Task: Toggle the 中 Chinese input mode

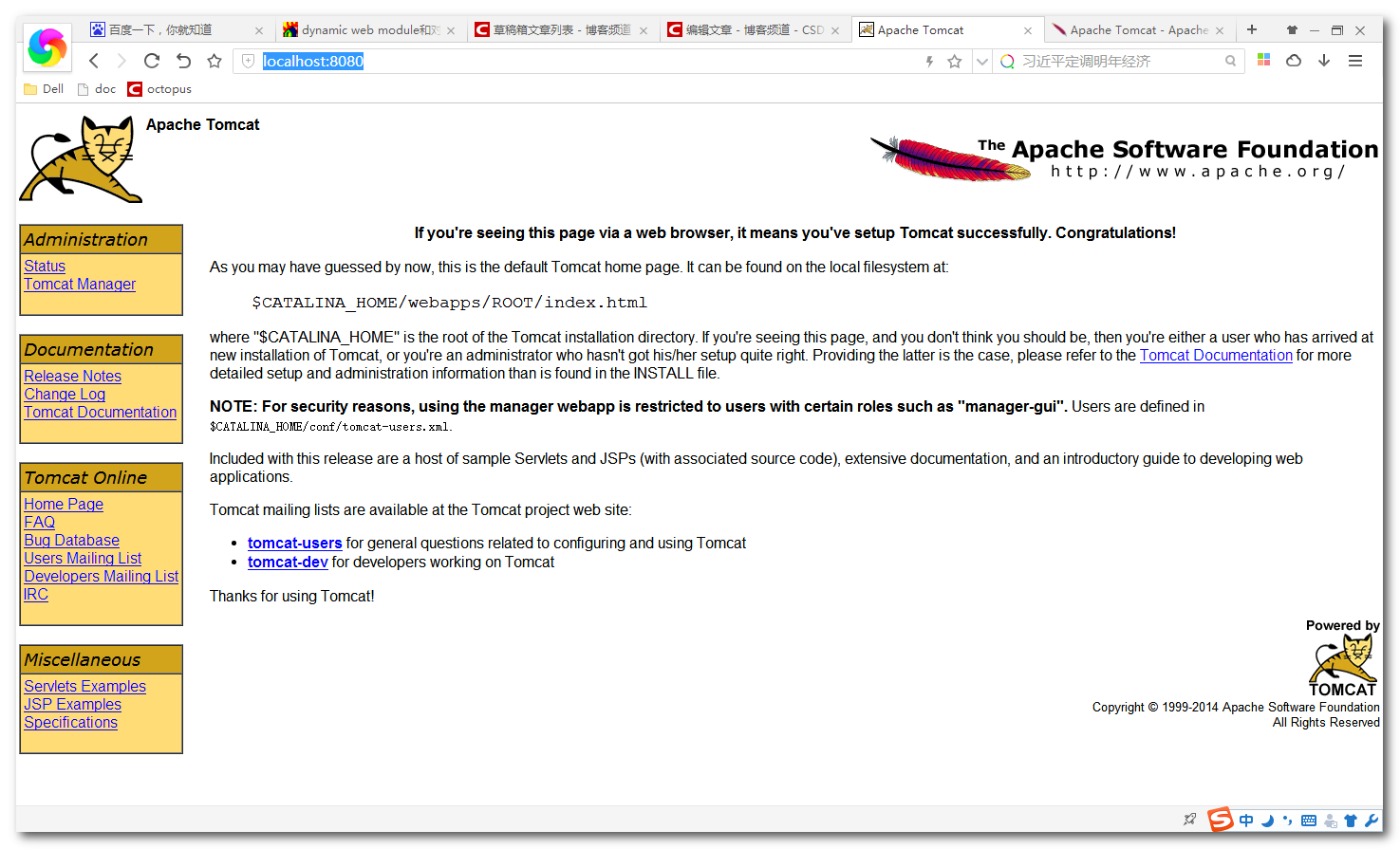Action: (1246, 821)
